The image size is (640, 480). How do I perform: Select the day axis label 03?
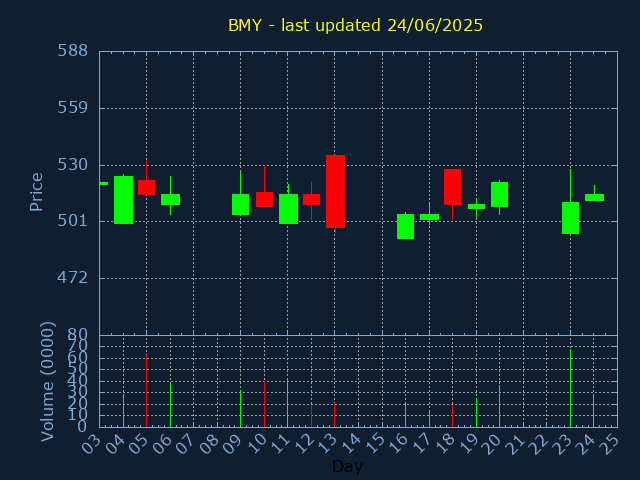click(92, 444)
